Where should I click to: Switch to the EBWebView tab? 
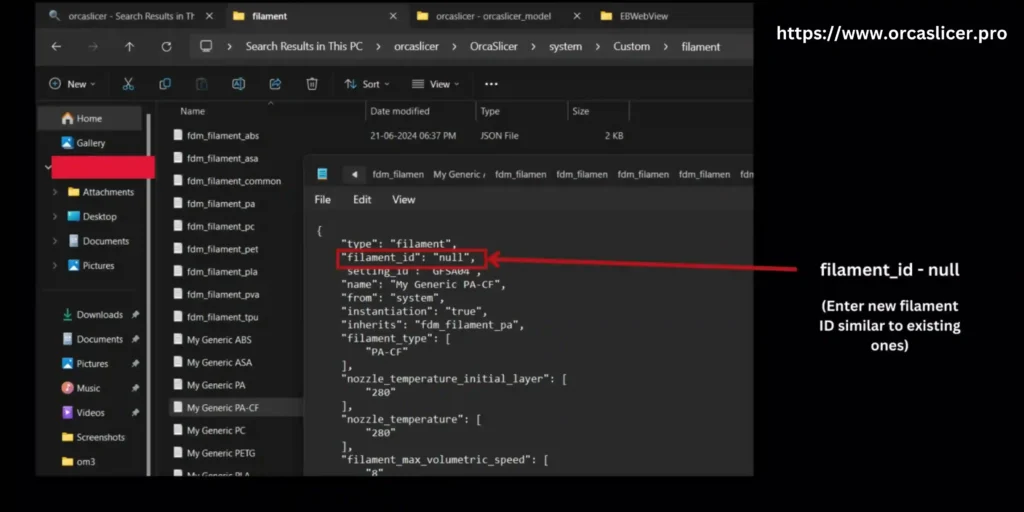tap(643, 16)
